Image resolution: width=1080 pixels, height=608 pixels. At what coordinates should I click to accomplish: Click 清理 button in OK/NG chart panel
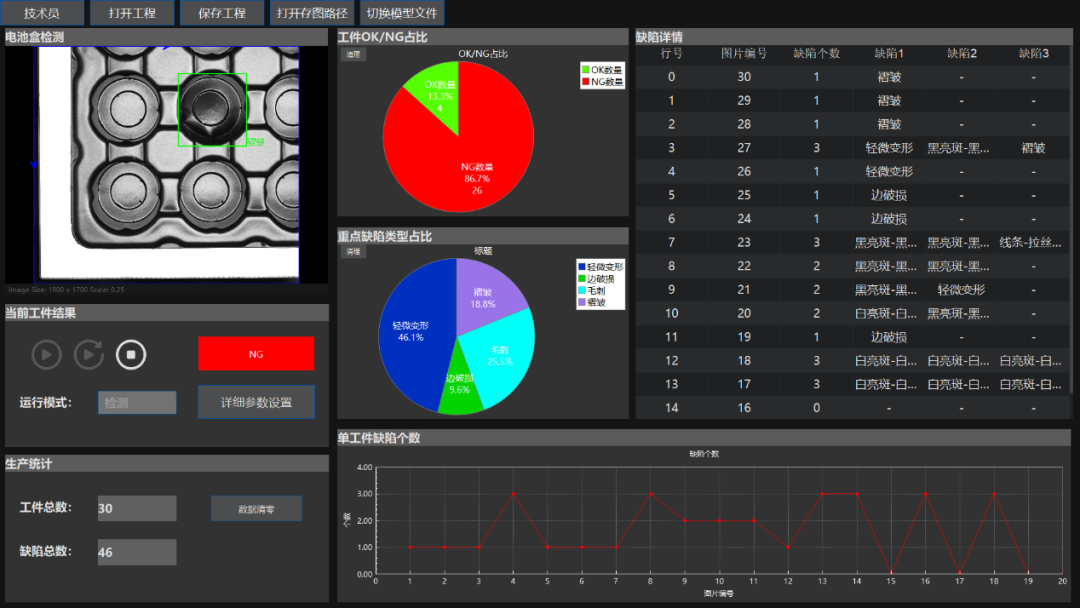tap(353, 55)
